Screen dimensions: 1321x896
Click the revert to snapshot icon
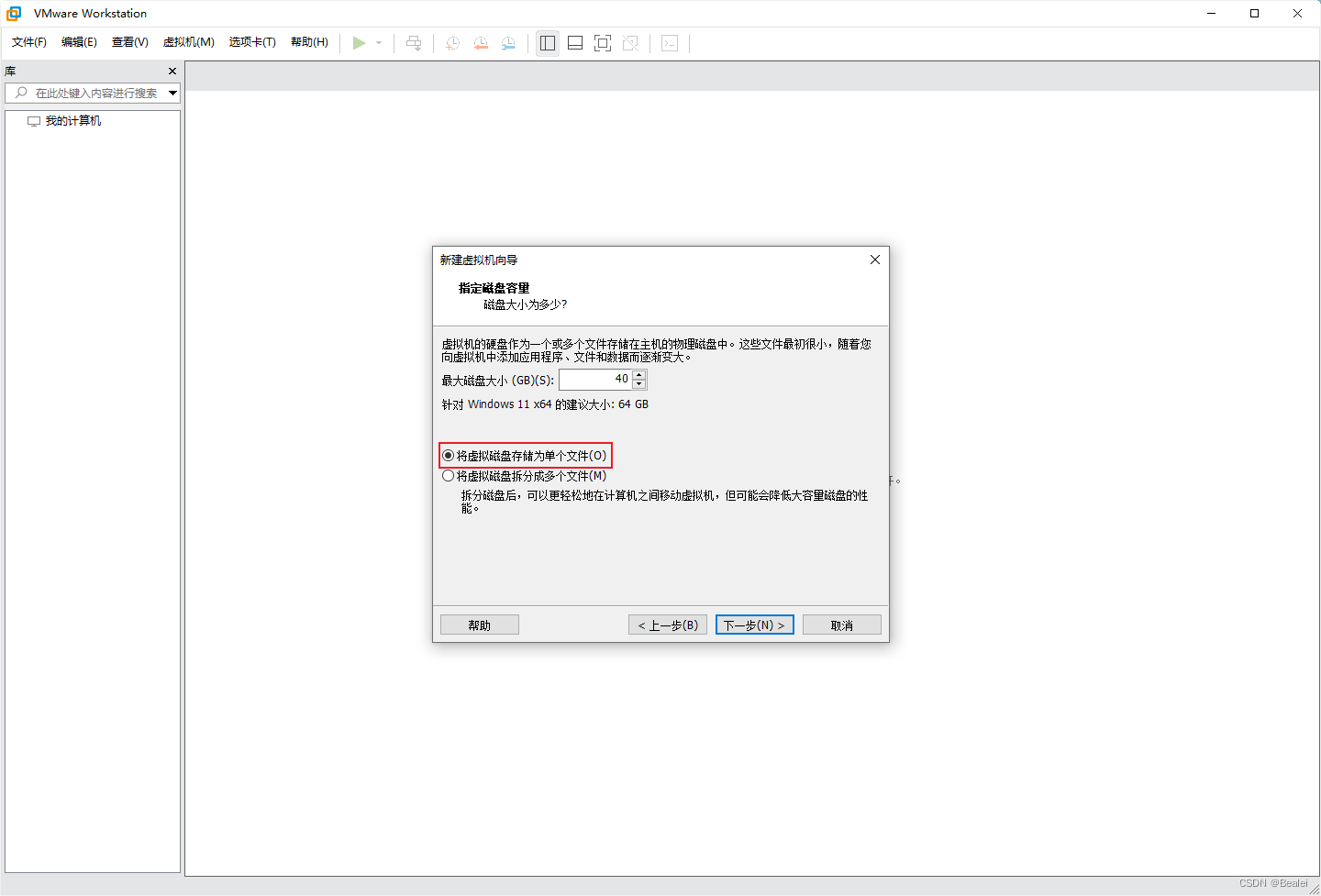tap(481, 43)
